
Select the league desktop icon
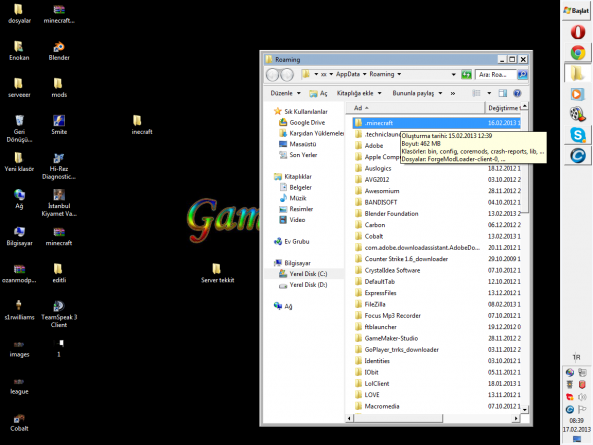pyautogui.click(x=19, y=385)
